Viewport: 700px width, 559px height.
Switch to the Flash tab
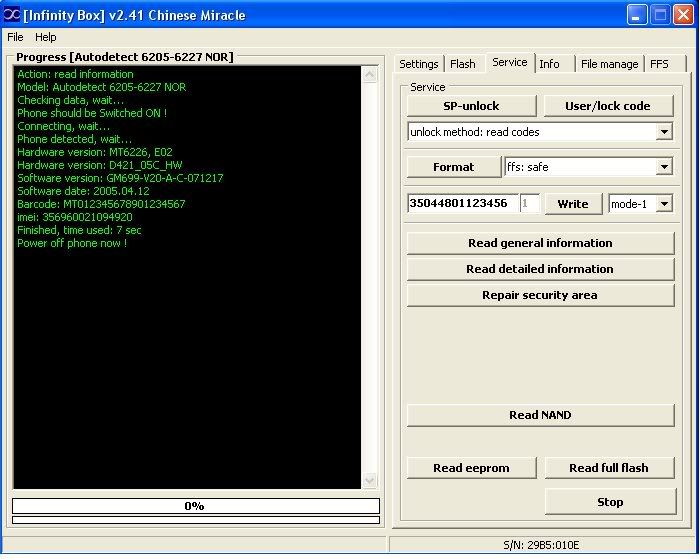click(x=462, y=64)
